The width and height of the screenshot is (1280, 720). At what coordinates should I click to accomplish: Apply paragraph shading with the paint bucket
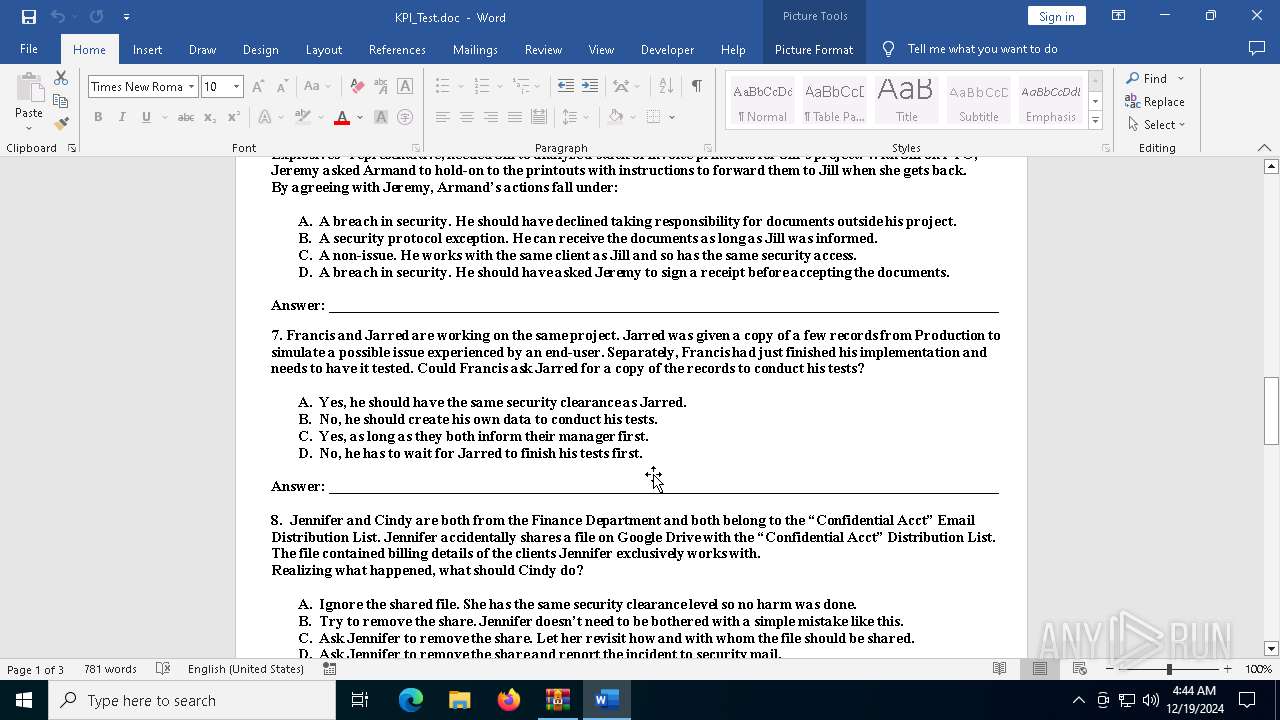coord(615,117)
